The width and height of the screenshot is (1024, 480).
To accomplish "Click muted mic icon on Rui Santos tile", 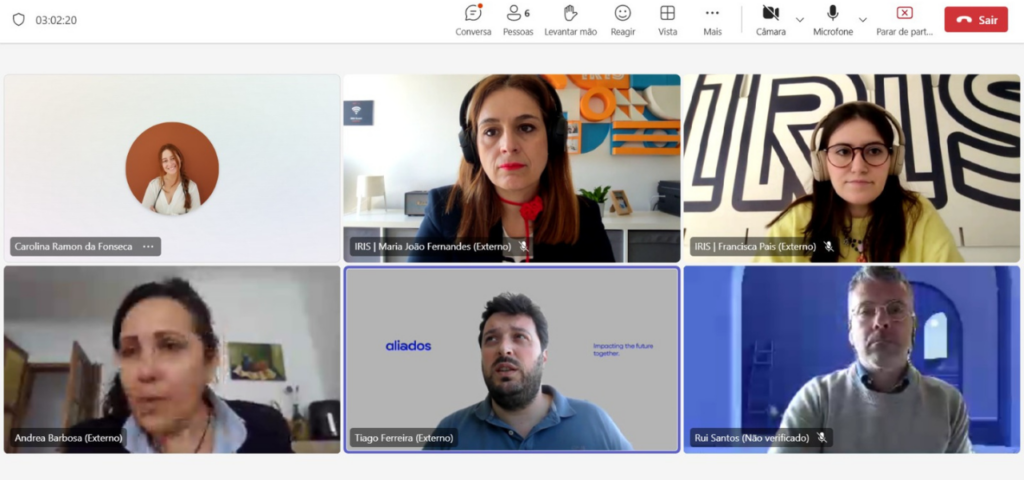I will 821,438.
